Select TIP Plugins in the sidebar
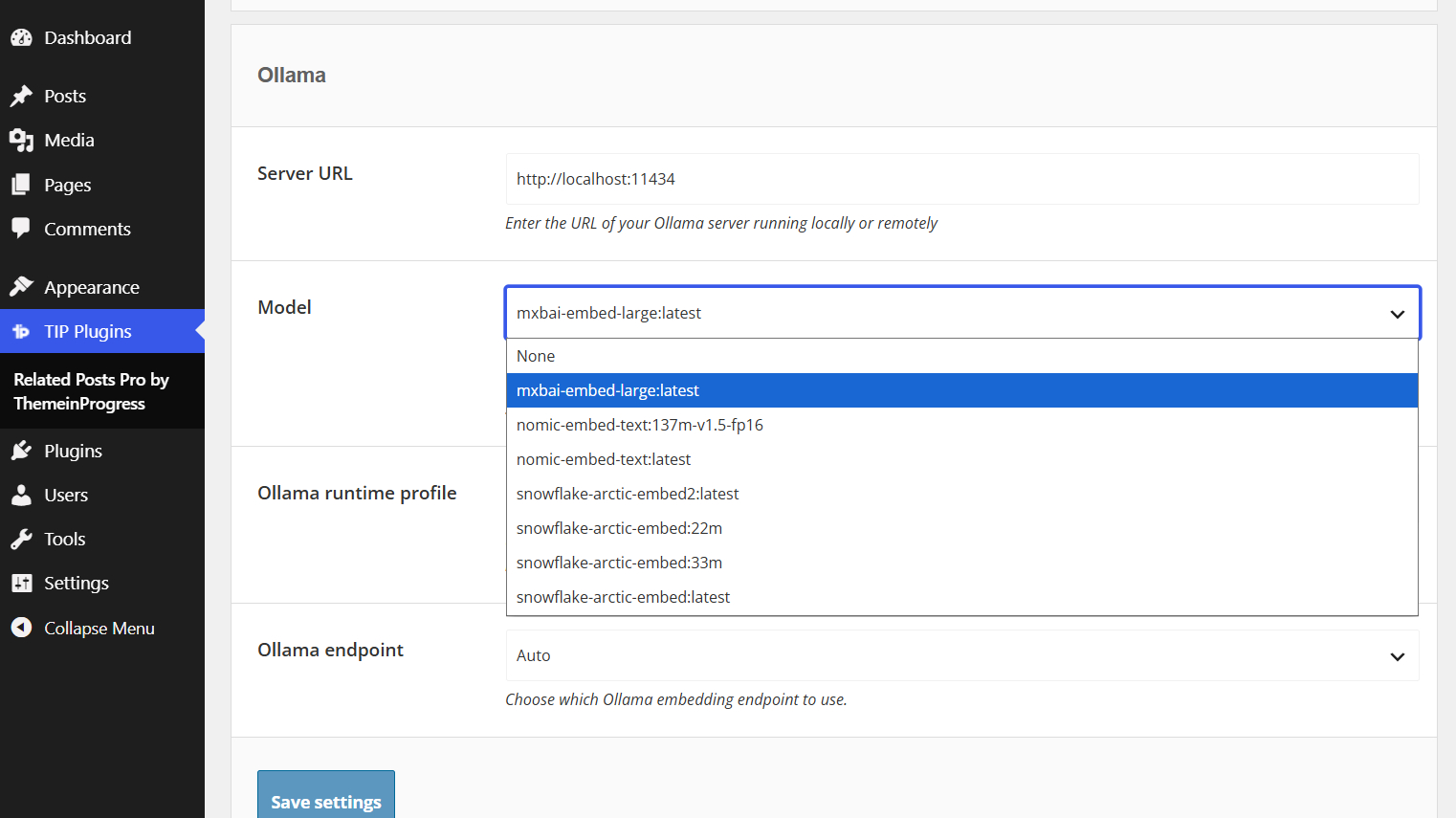 (x=102, y=332)
